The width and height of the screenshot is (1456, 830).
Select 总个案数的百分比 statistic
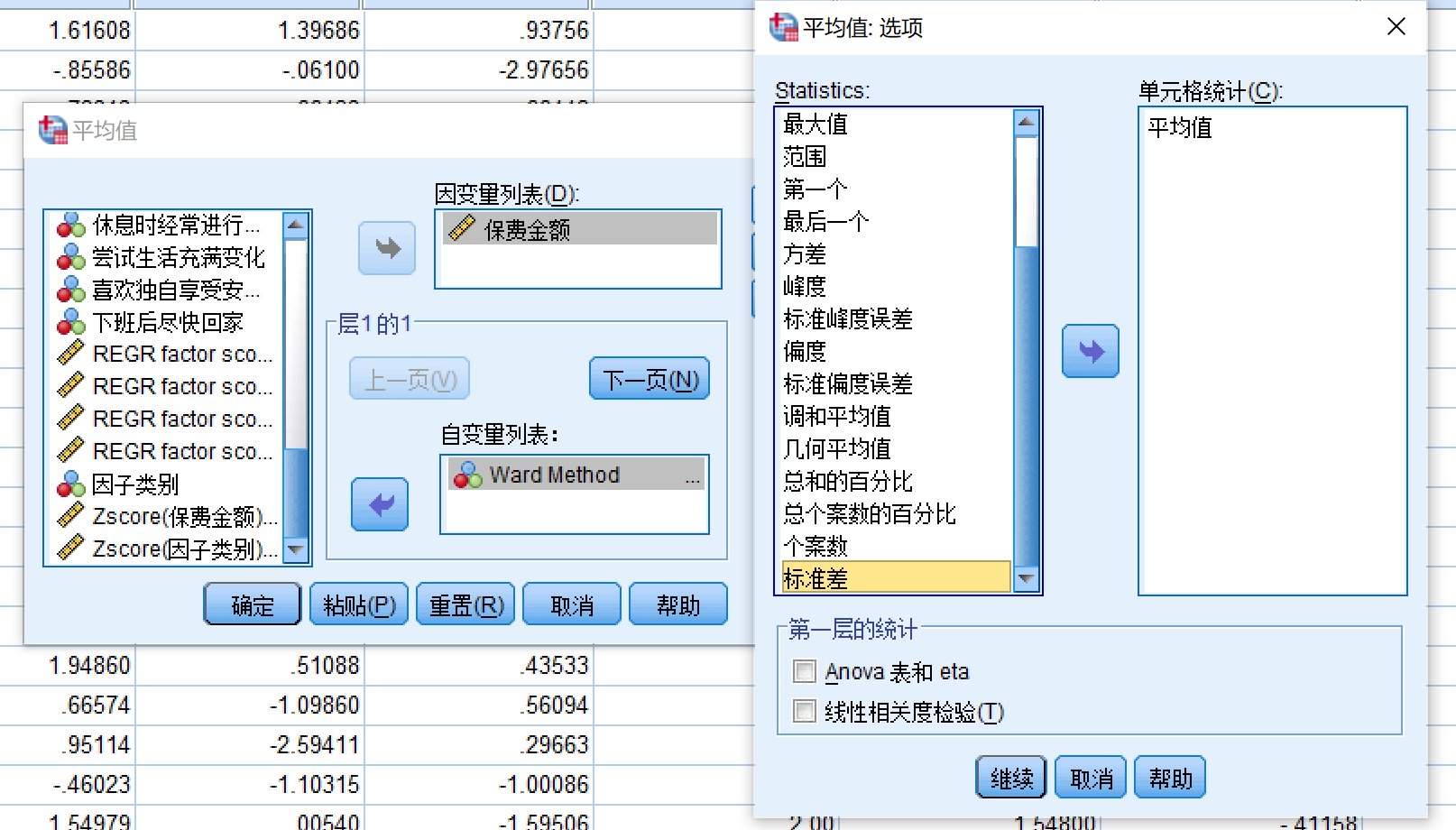point(896,513)
